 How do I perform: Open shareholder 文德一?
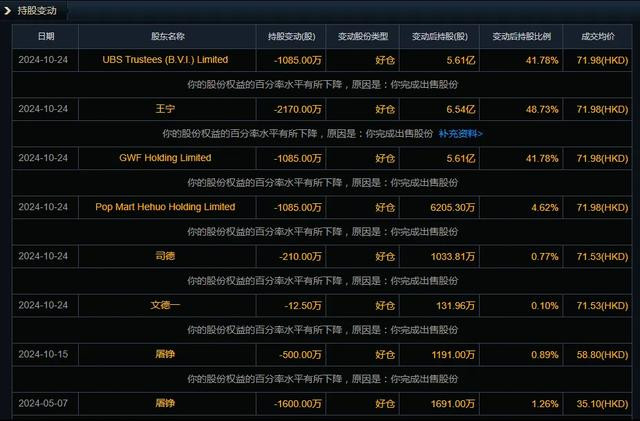[x=165, y=305]
